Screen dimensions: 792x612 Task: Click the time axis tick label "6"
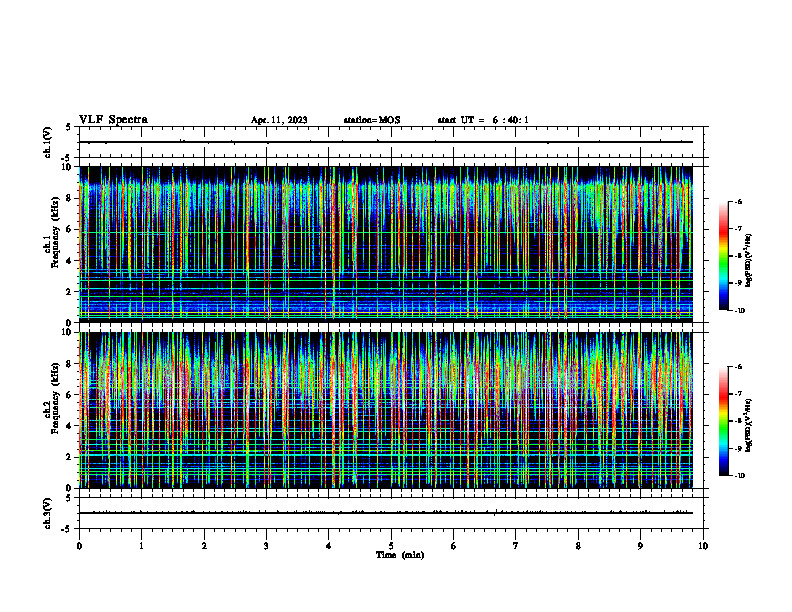click(454, 546)
